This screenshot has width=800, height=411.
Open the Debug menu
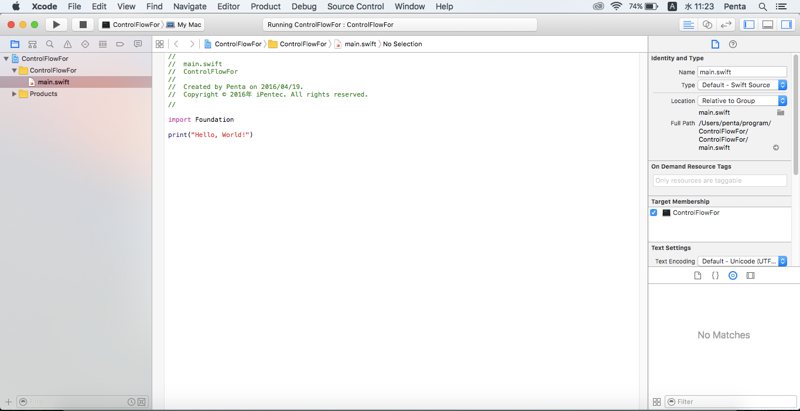click(x=304, y=7)
